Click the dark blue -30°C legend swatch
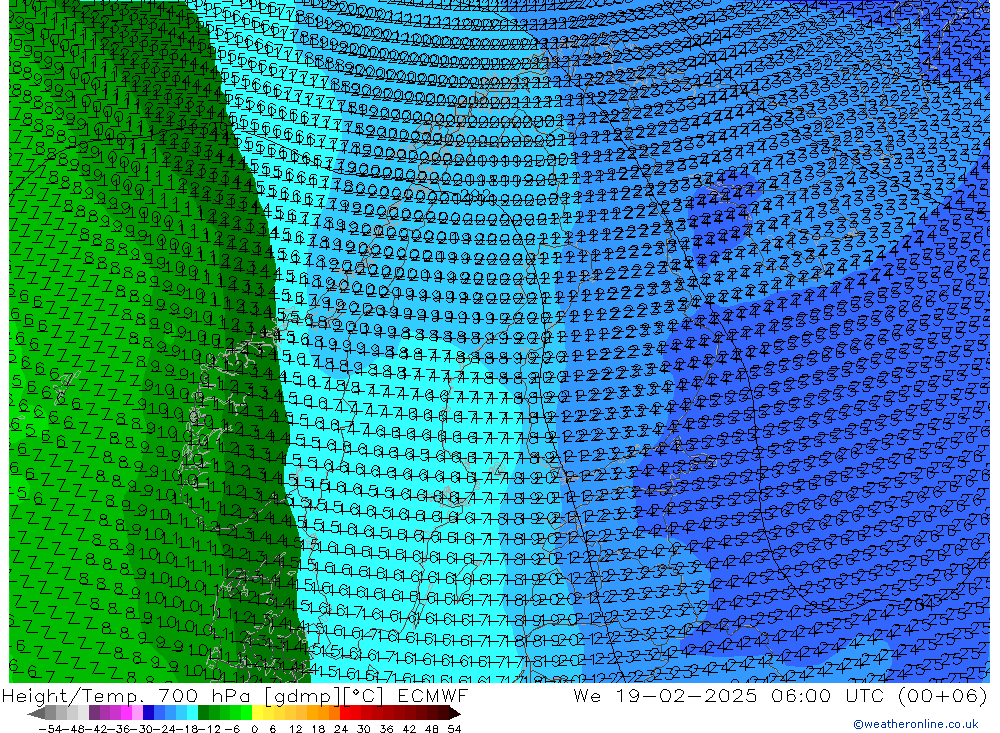Image resolution: width=1000 pixels, height=733 pixels. 148,713
